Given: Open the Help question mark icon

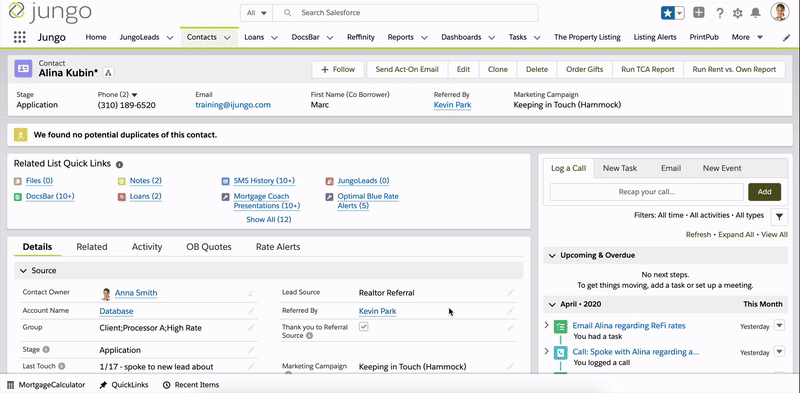Looking at the screenshot, I should tap(719, 13).
